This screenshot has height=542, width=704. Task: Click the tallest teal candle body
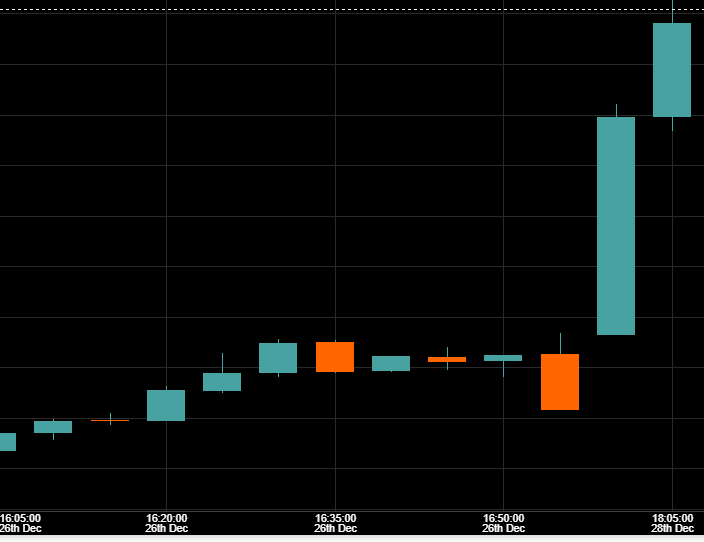616,226
